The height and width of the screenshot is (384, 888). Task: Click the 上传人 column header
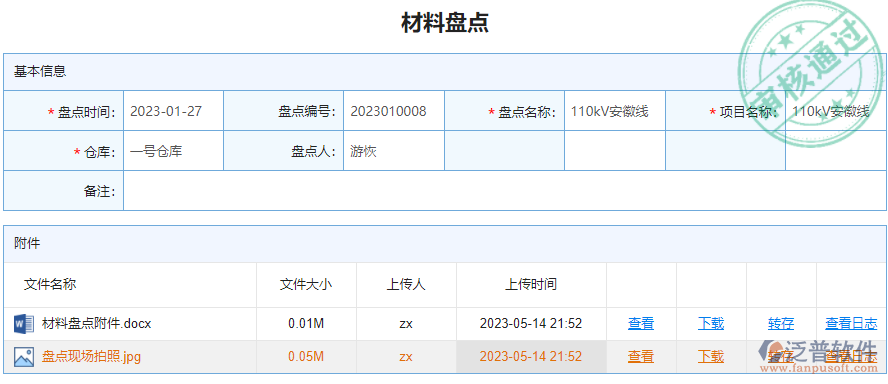pyautogui.click(x=406, y=284)
